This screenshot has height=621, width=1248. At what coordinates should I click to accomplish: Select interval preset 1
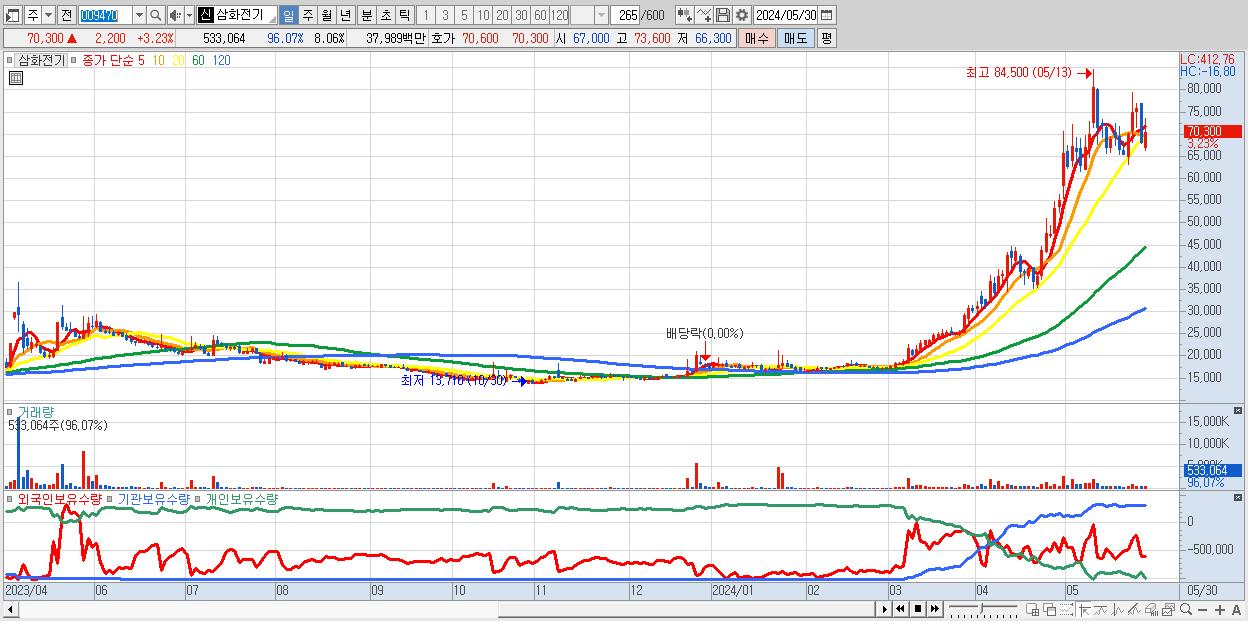(425, 15)
